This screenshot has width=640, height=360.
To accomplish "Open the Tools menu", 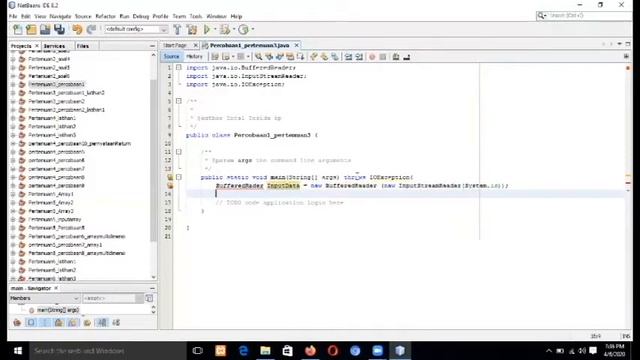I will click(x=196, y=16).
